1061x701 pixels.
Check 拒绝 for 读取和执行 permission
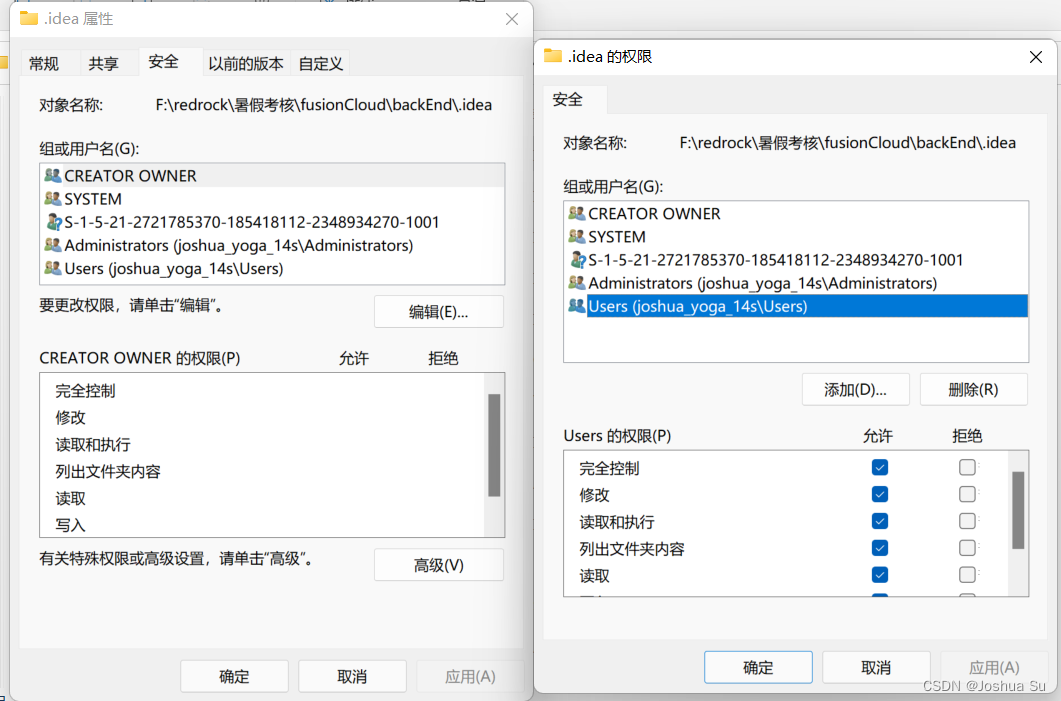coord(967,521)
